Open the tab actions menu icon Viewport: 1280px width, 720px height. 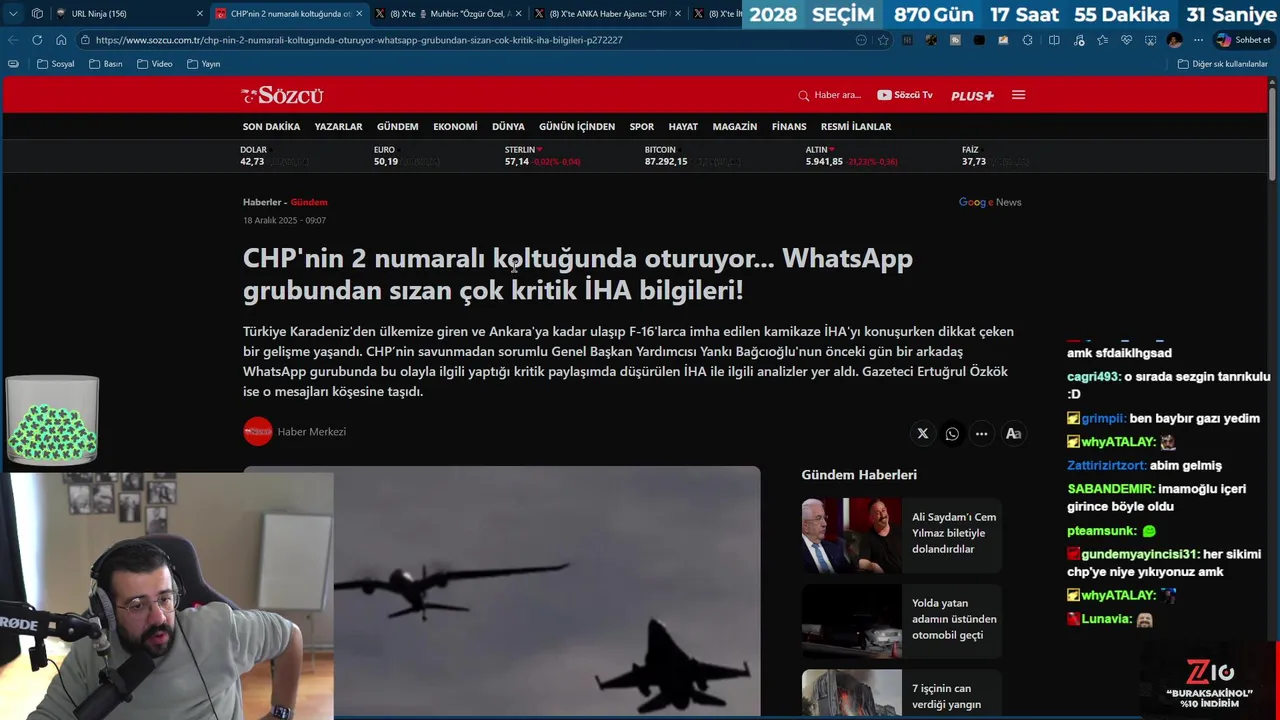(13, 14)
